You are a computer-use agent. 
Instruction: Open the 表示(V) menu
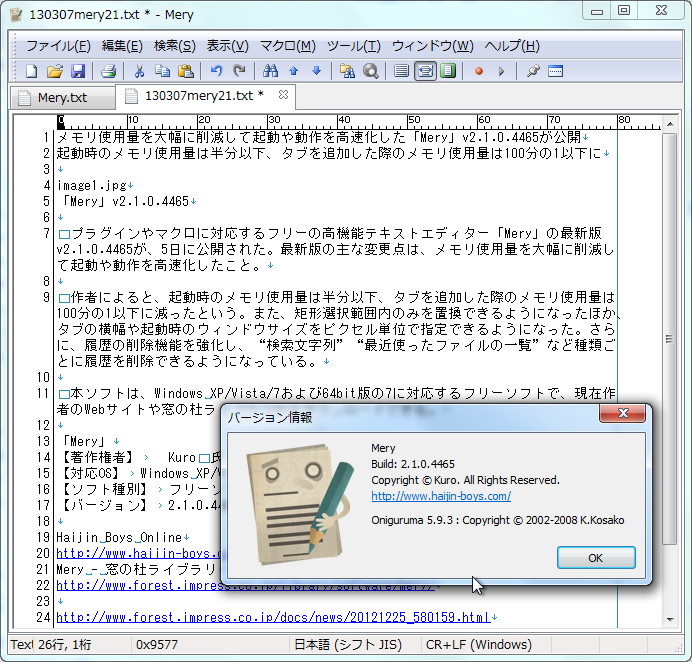[x=228, y=46]
